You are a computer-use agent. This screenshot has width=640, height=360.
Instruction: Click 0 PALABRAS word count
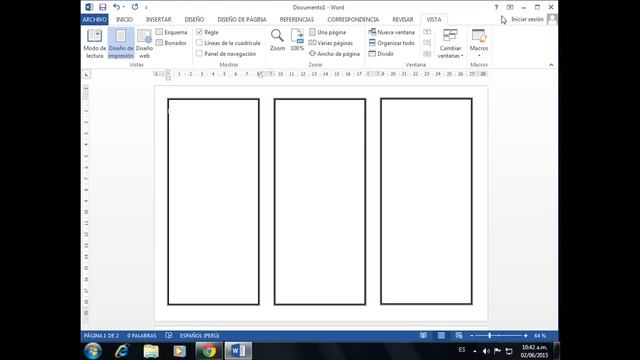pyautogui.click(x=142, y=336)
